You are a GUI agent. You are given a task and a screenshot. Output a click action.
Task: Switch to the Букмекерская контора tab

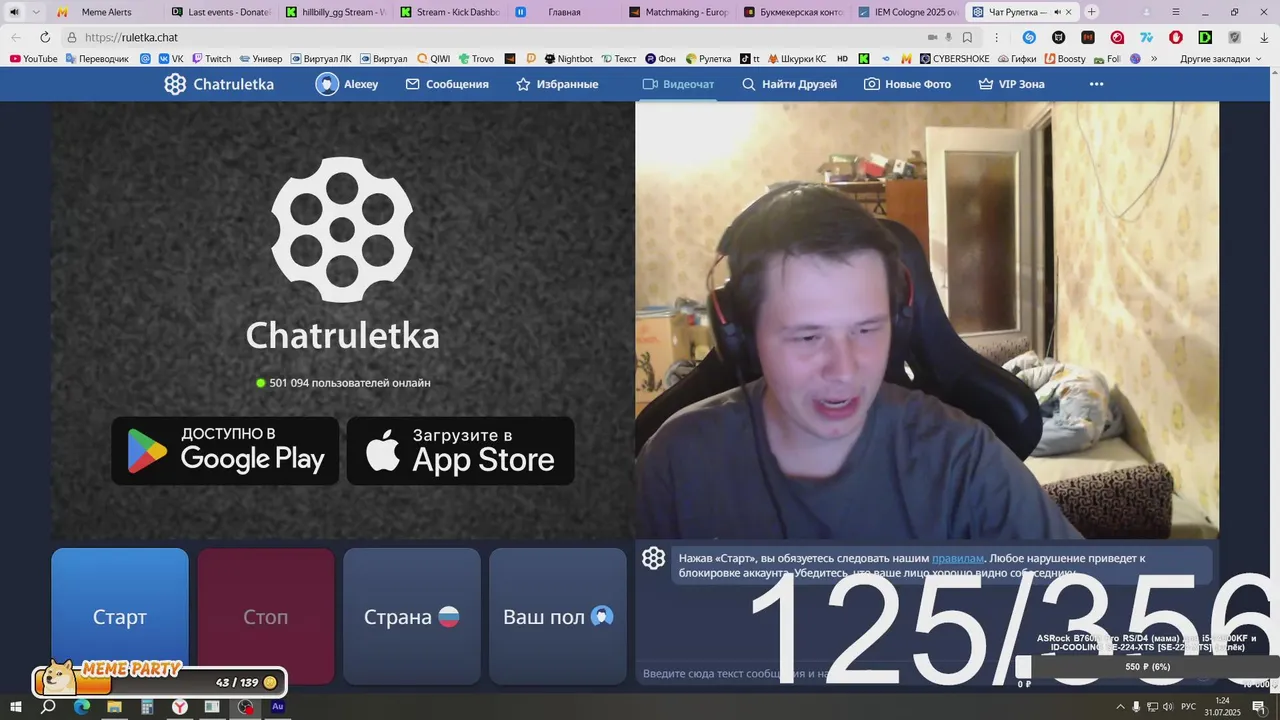793,12
